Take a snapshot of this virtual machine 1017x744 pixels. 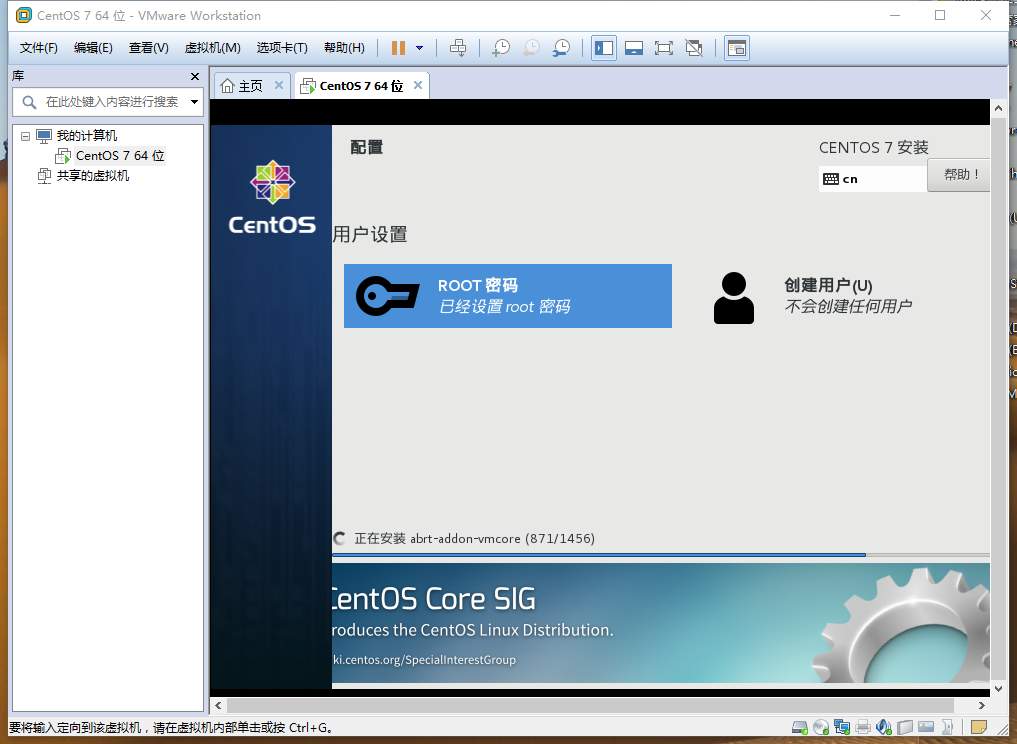tap(501, 48)
